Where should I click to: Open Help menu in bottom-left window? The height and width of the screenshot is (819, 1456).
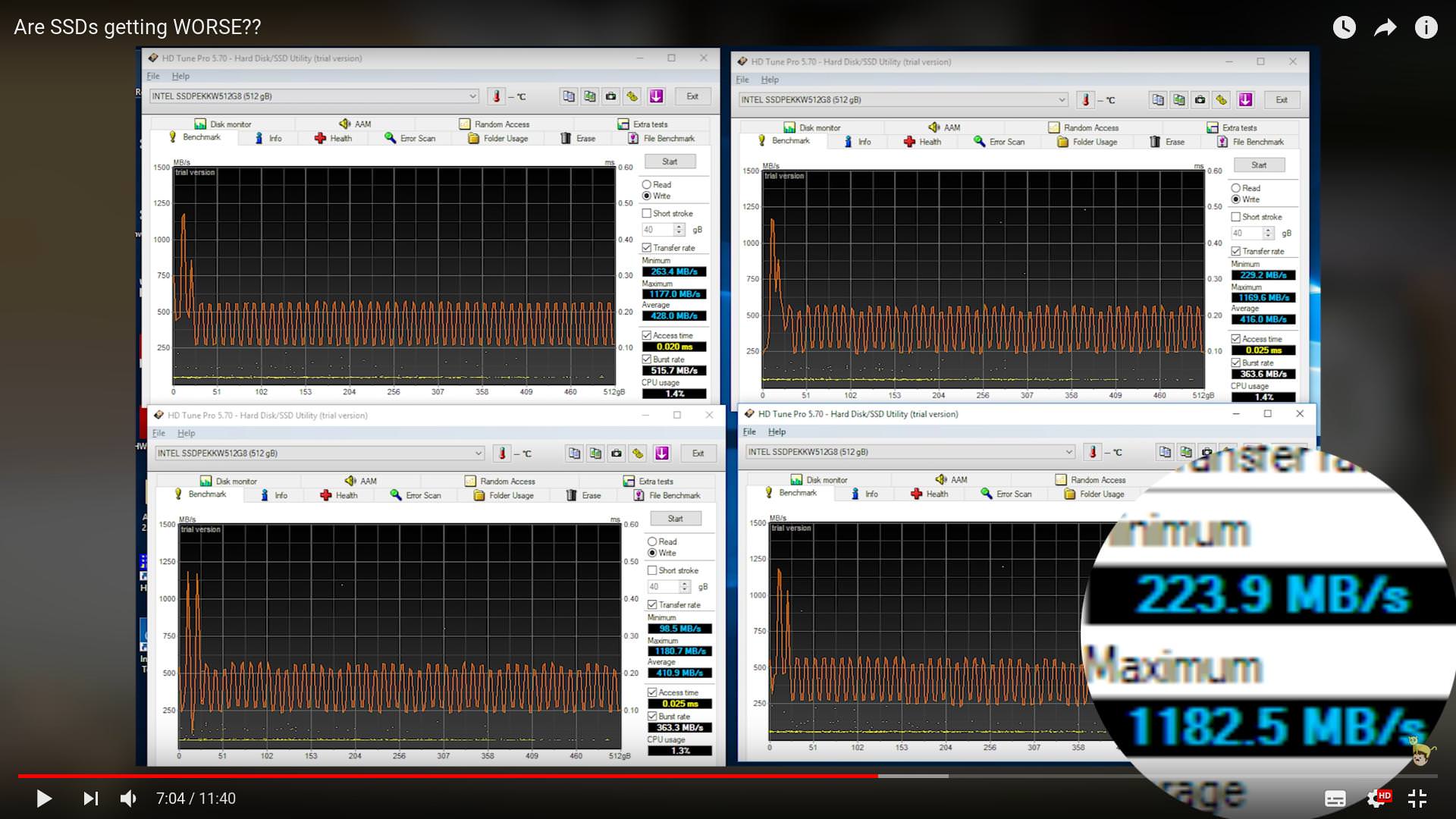pos(187,433)
